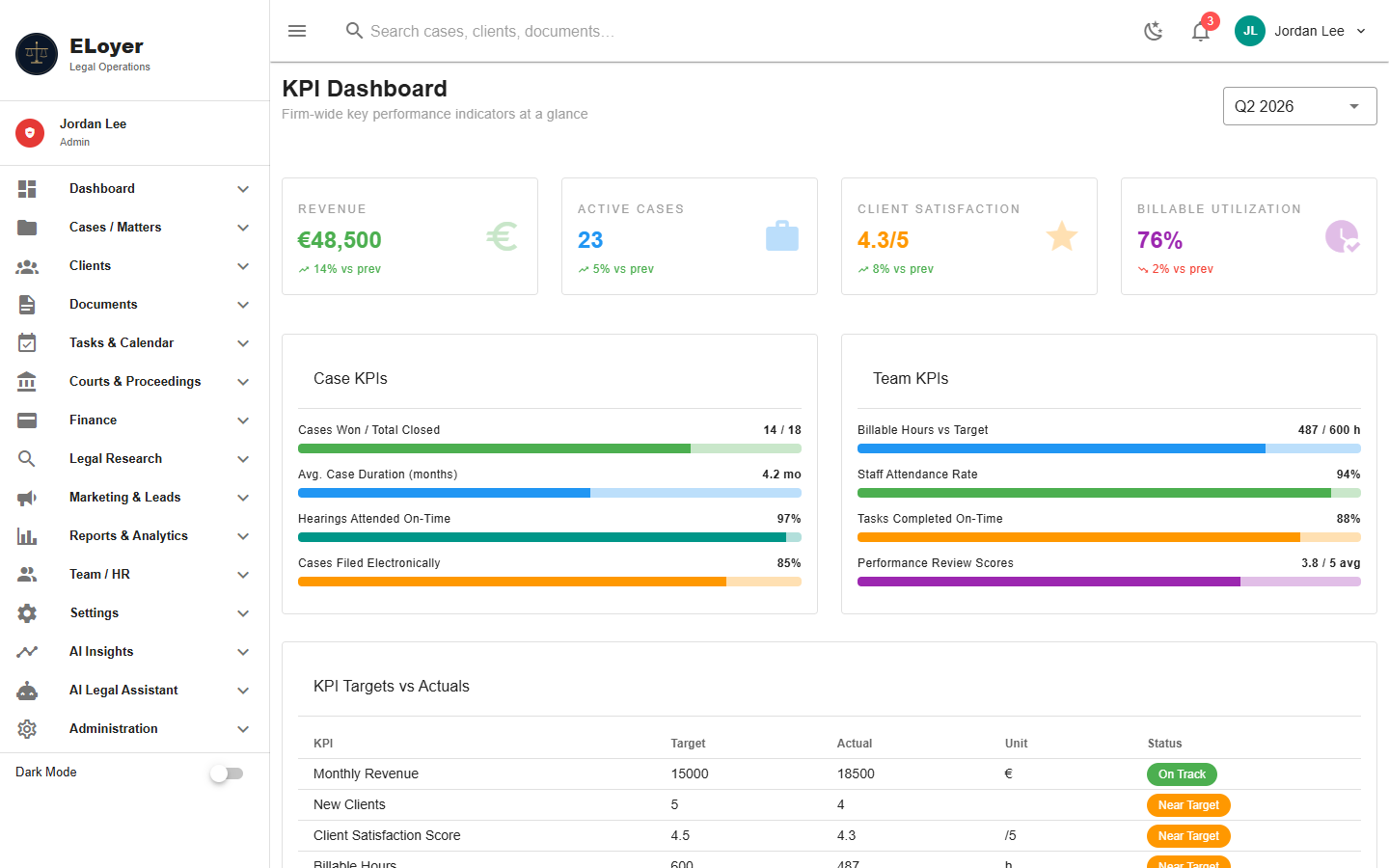This screenshot has height=868, width=1389.
Task: Toggle the Dark Mode switch
Action: [228, 773]
